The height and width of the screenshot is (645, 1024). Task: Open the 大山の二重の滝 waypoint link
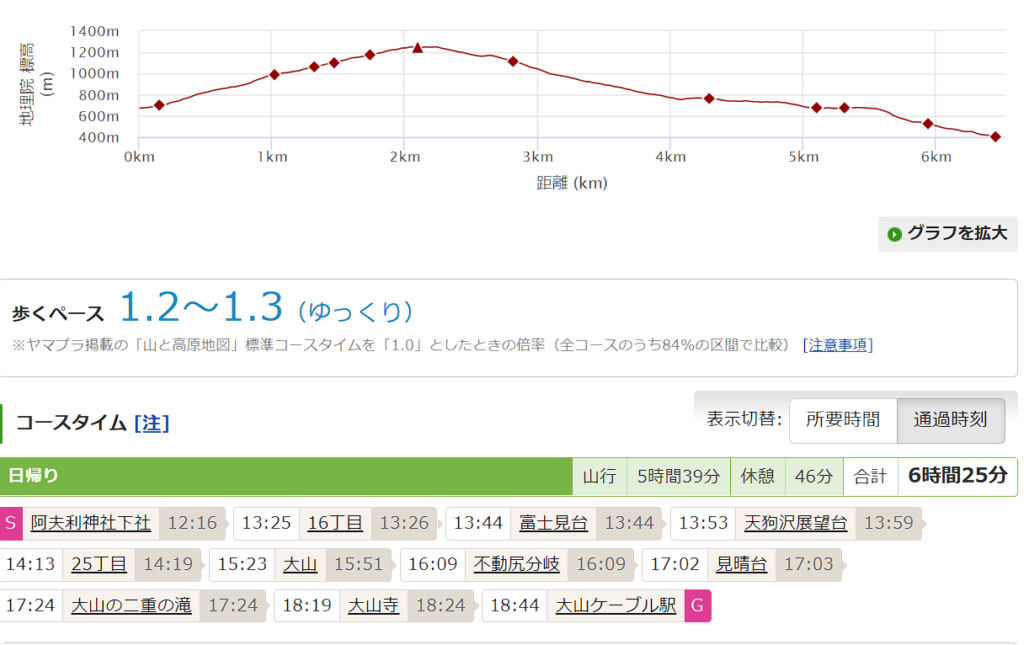131,606
